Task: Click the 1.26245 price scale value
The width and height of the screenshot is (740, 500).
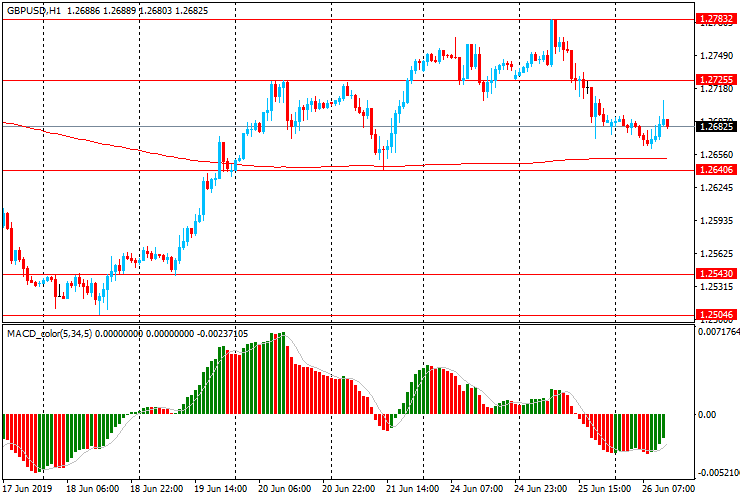Action: 716,187
